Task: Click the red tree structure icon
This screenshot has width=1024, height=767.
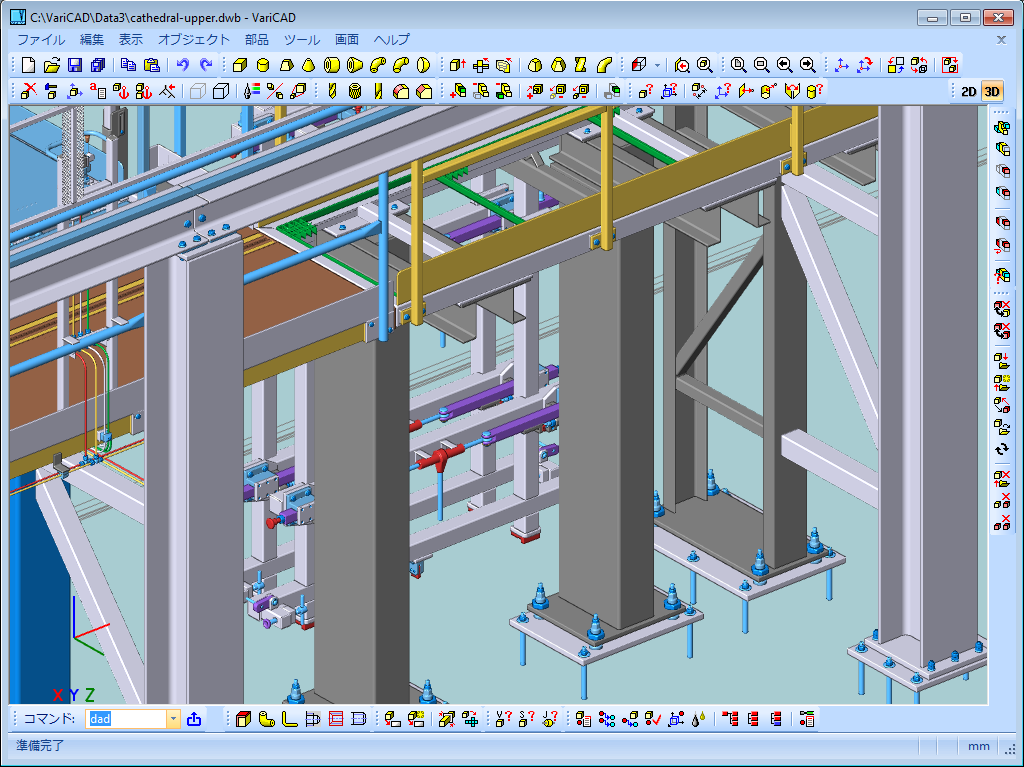Action: (730, 719)
